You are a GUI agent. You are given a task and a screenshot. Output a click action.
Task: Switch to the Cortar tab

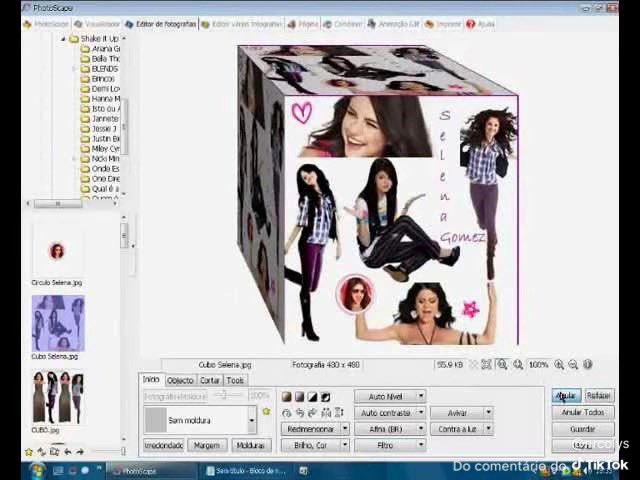pyautogui.click(x=210, y=380)
